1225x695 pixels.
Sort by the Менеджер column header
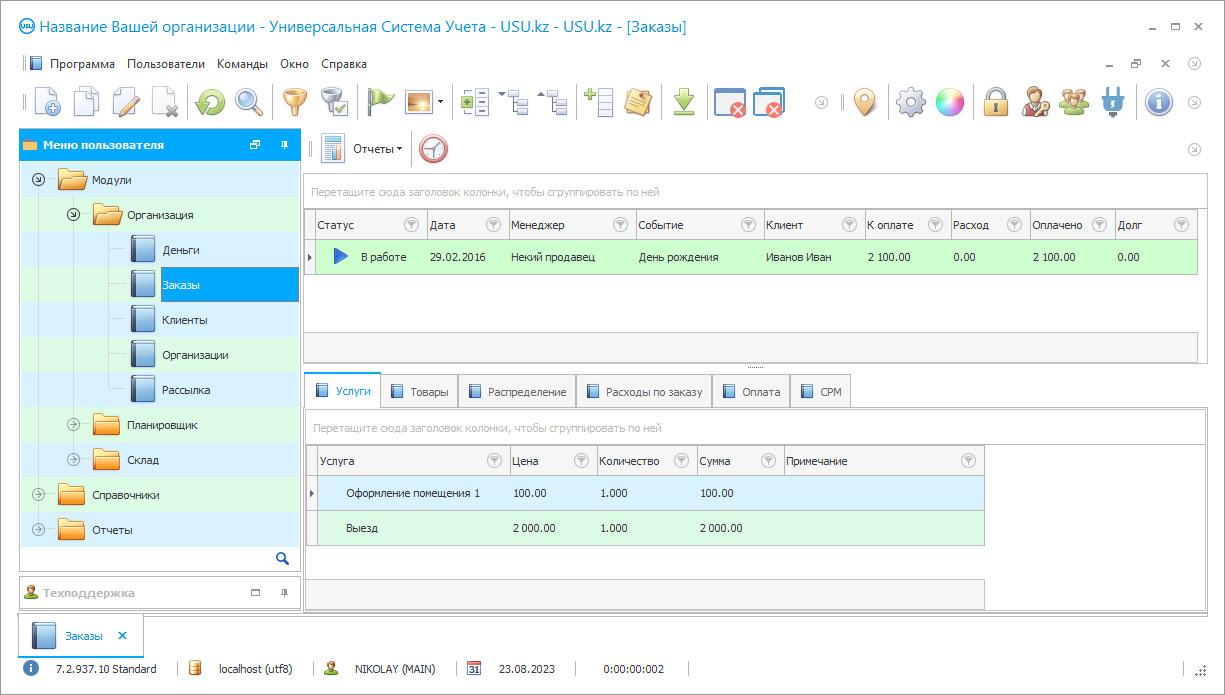(x=572, y=225)
